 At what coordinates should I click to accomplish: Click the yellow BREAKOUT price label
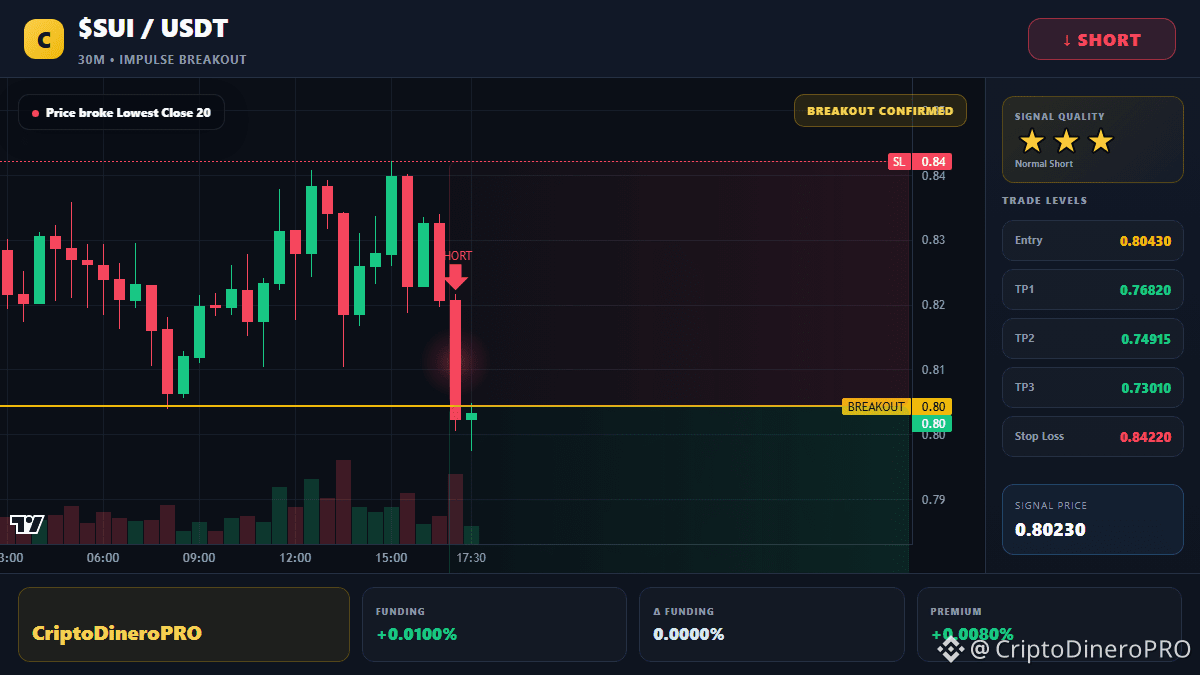pyautogui.click(x=876, y=407)
